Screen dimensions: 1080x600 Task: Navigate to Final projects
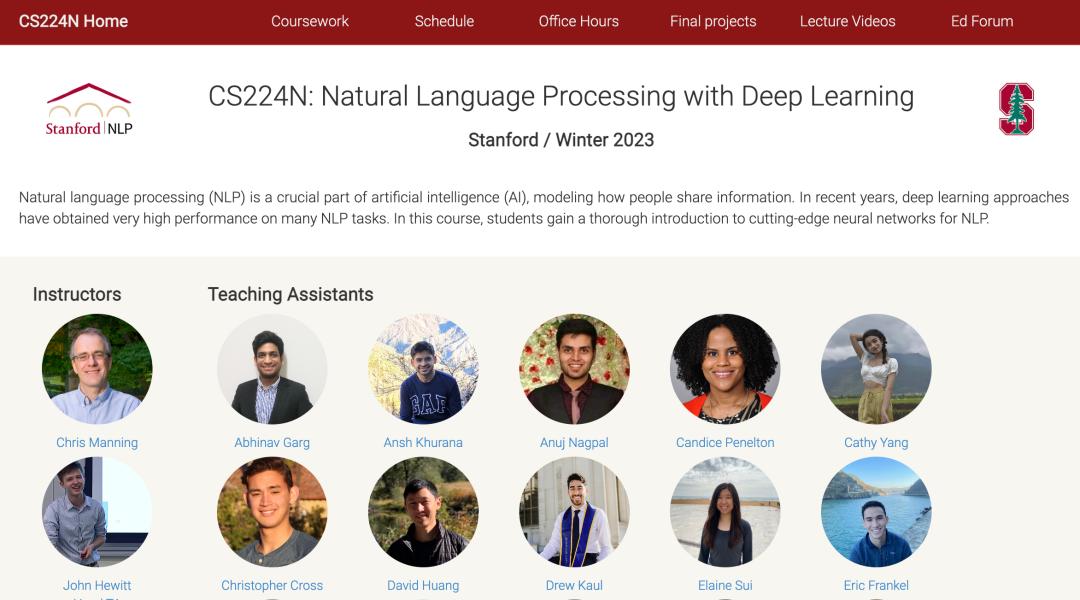[x=713, y=21]
